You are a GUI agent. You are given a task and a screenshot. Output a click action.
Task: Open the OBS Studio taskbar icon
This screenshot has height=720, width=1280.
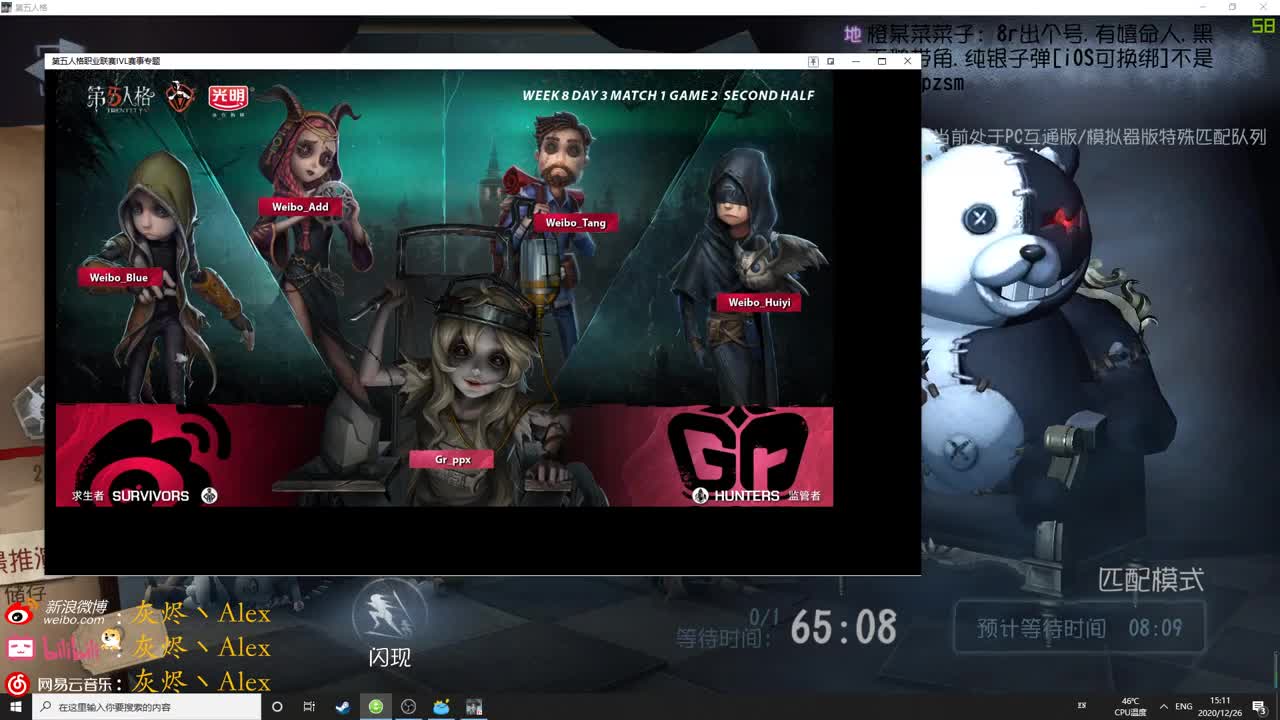pyautogui.click(x=408, y=707)
